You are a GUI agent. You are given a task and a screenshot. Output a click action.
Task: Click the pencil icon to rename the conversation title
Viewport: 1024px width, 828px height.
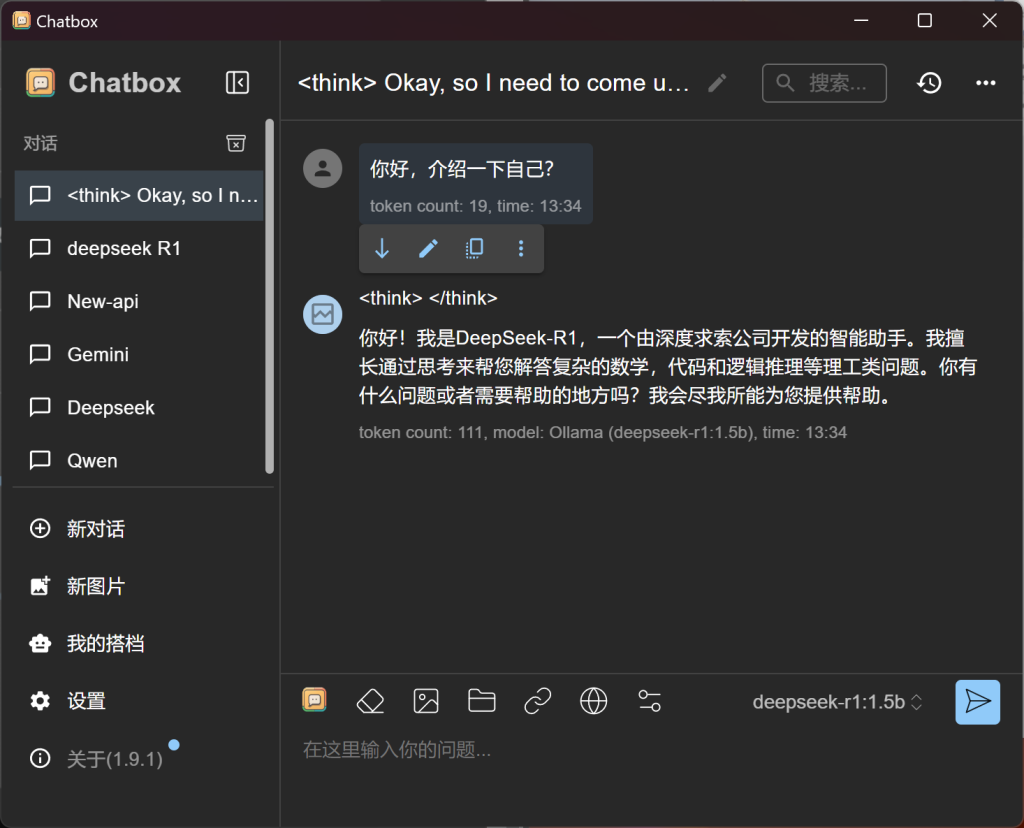[x=717, y=83]
